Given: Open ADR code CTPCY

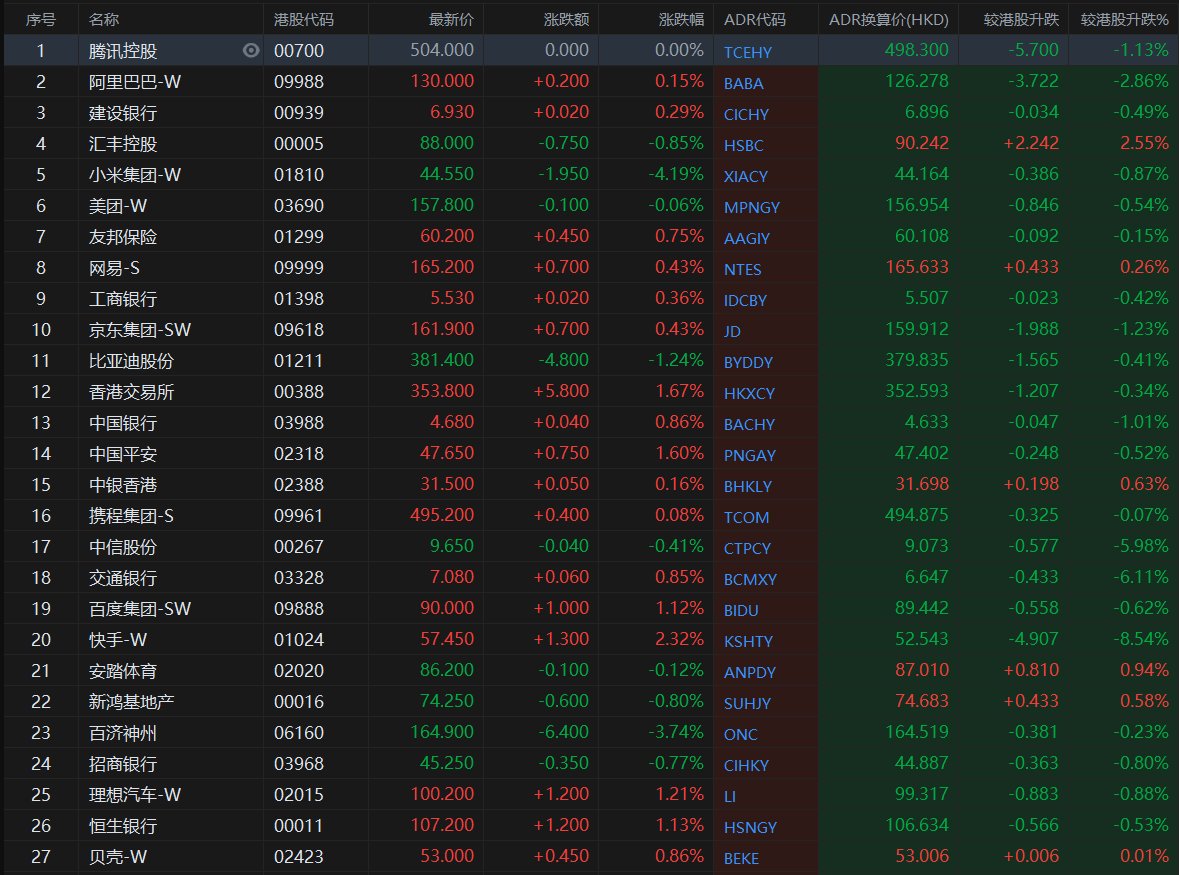Looking at the screenshot, I should tap(747, 548).
